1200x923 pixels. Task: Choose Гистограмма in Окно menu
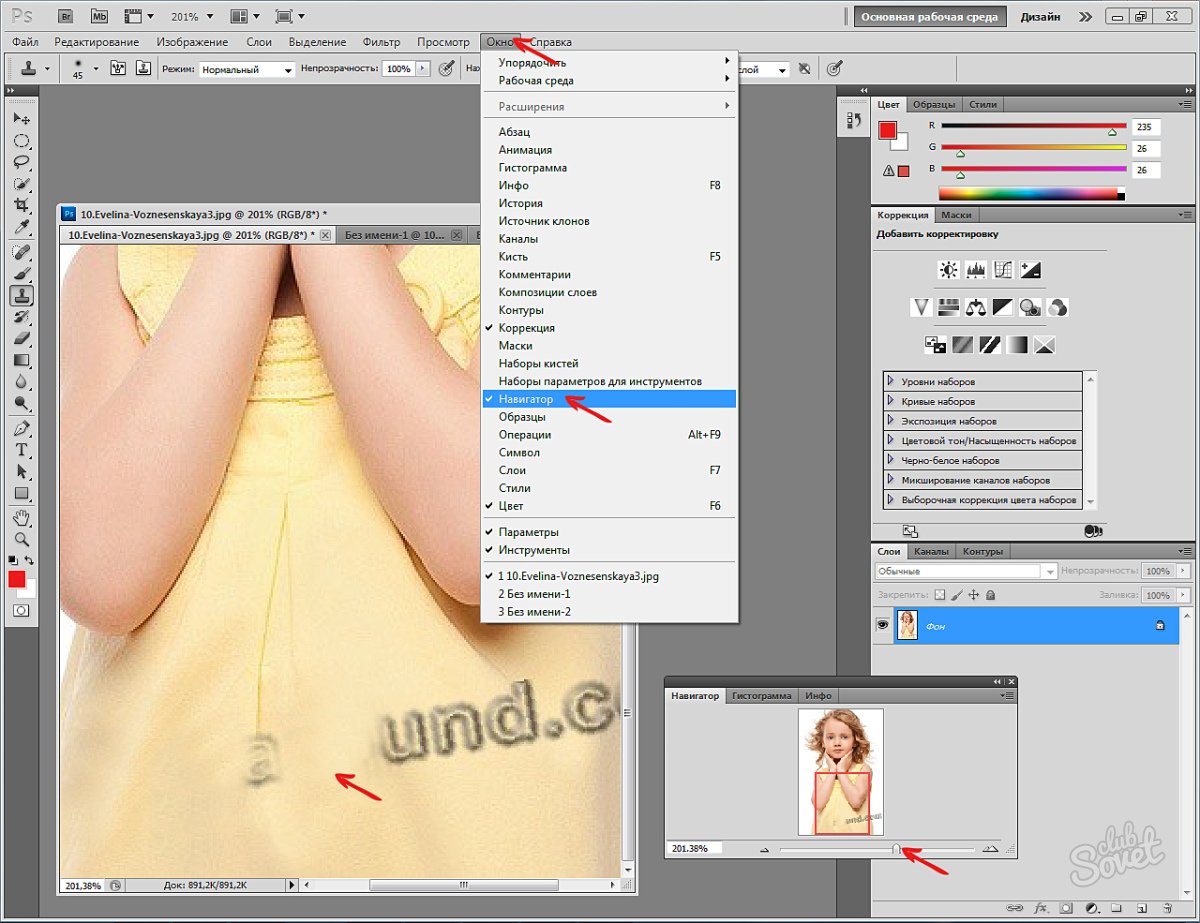point(608,168)
